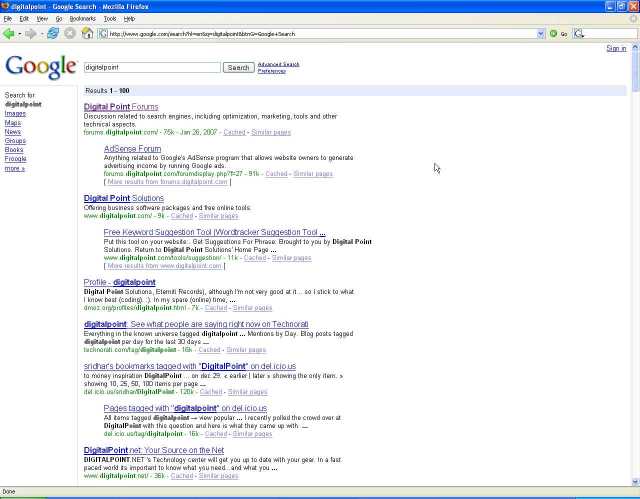
Task: Click the vertical scrollbar thumb
Action: tap(635, 71)
